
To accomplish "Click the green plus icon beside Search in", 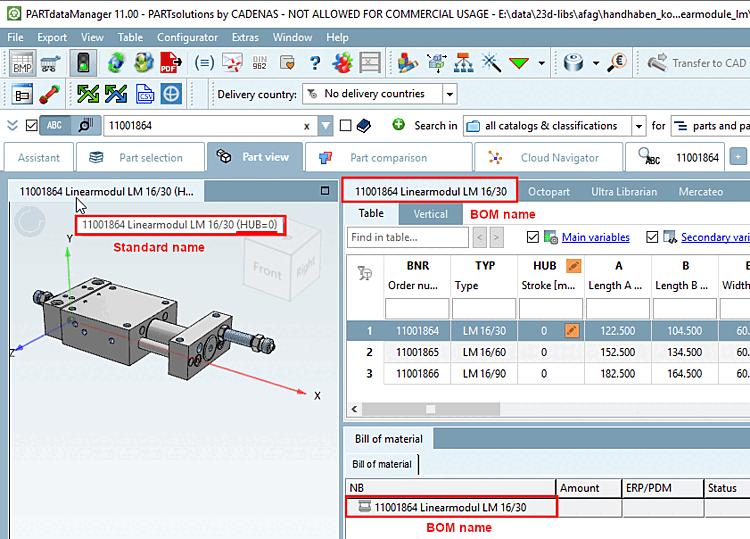I will point(398,125).
